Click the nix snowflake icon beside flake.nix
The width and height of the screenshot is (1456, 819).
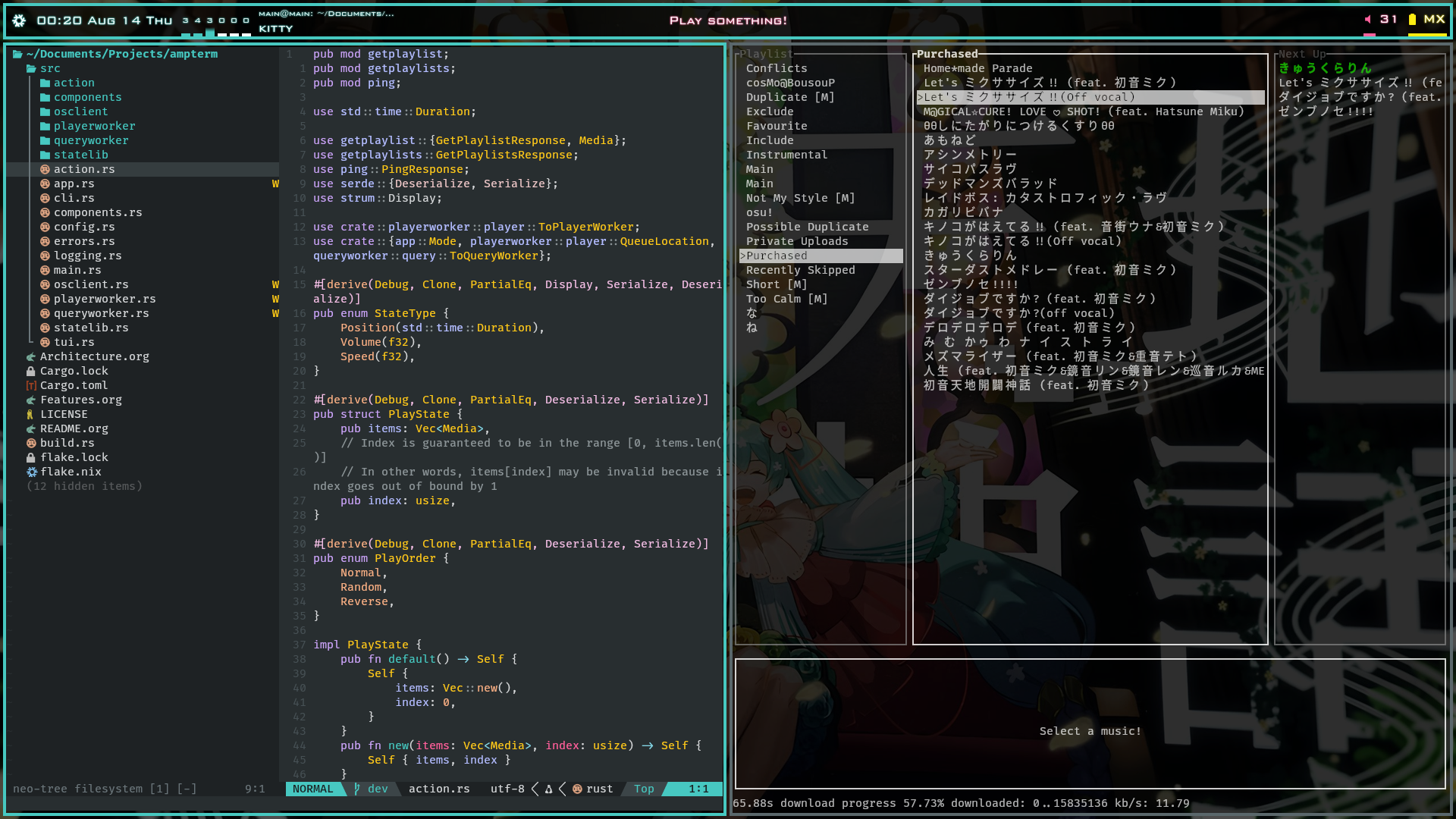tap(31, 472)
